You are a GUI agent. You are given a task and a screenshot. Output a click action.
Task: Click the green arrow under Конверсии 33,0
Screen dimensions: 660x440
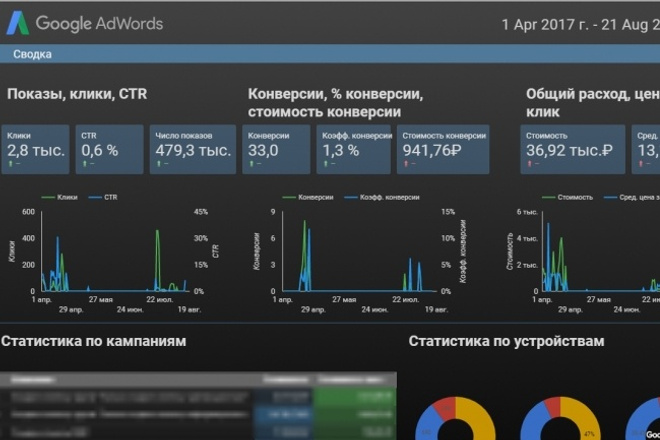251,164
